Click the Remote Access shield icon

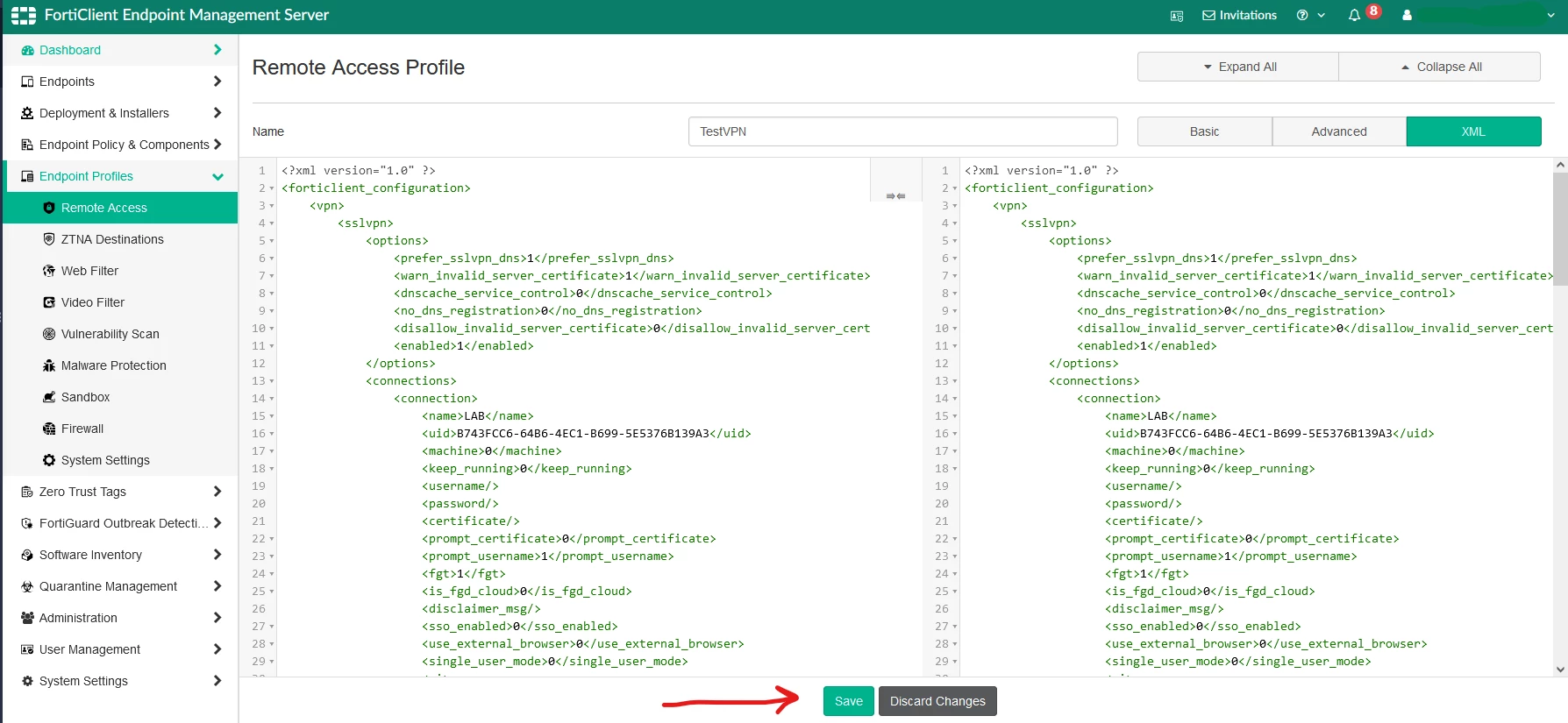tap(49, 209)
